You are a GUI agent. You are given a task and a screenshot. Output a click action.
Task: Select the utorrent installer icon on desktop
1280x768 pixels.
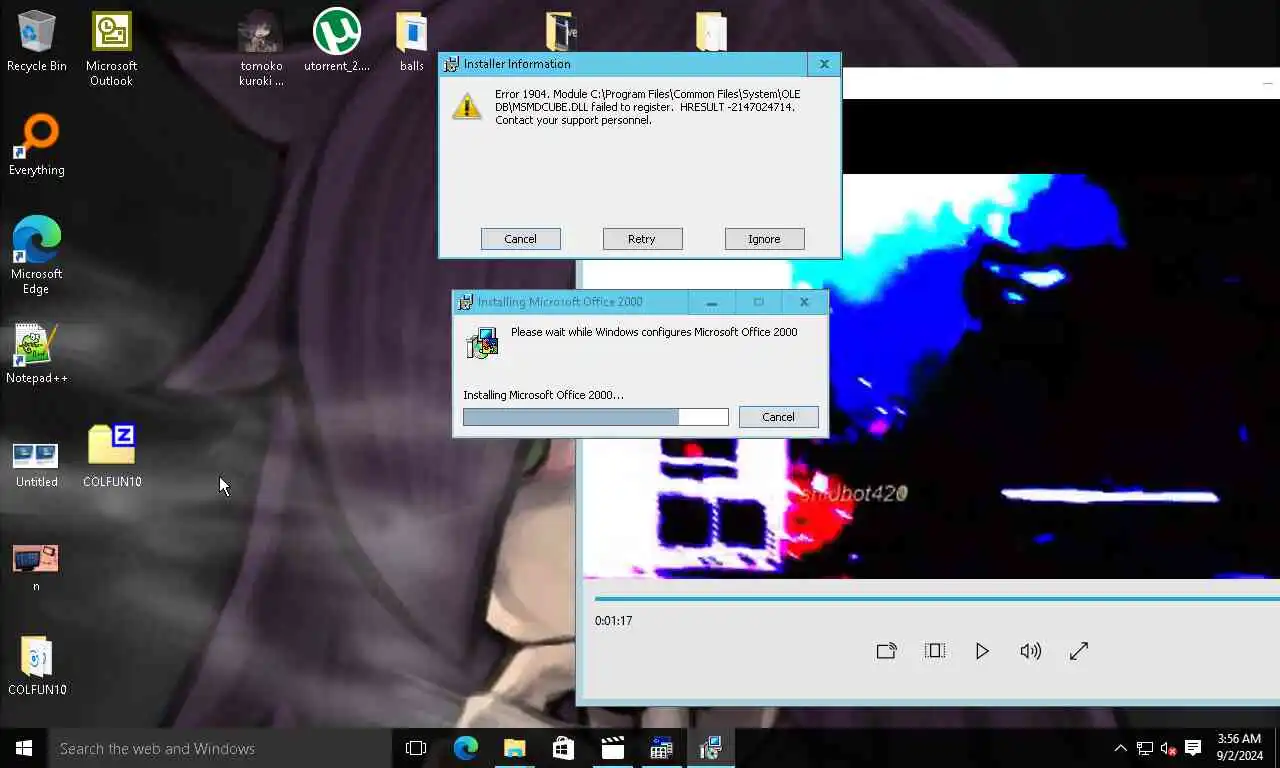(x=337, y=42)
